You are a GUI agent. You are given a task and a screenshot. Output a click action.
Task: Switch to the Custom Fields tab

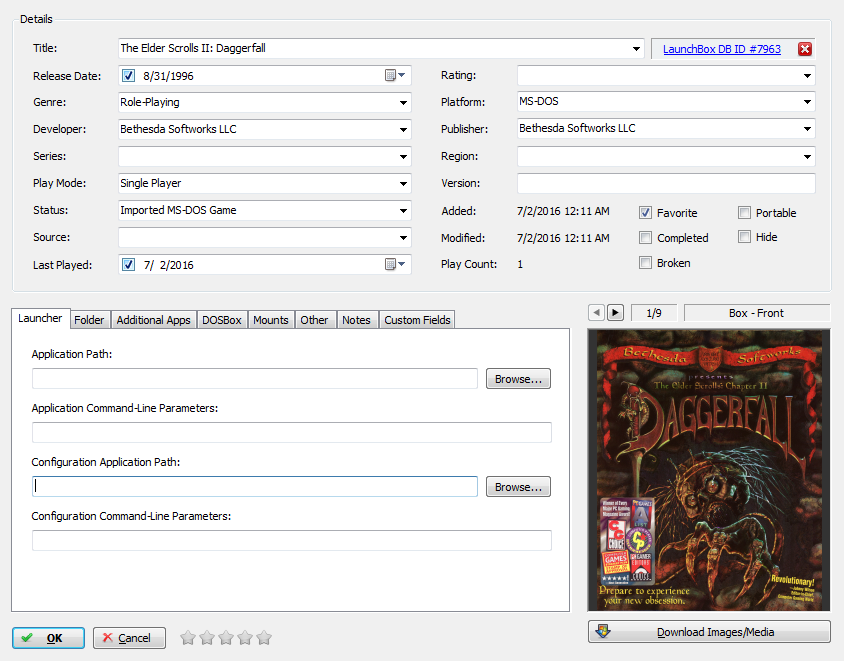417,320
